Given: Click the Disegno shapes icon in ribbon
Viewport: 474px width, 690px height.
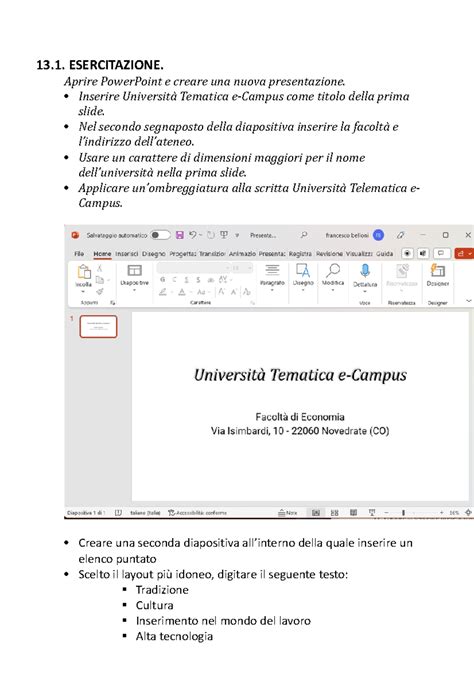Looking at the screenshot, I should click(x=303, y=270).
